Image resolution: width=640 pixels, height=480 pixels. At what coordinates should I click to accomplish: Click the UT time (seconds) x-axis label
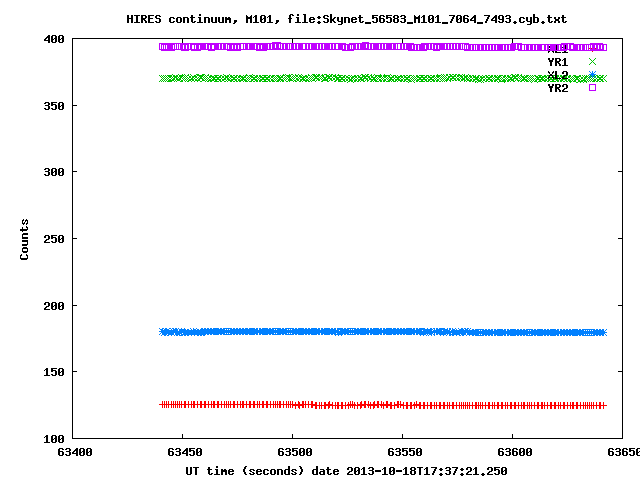346,471
